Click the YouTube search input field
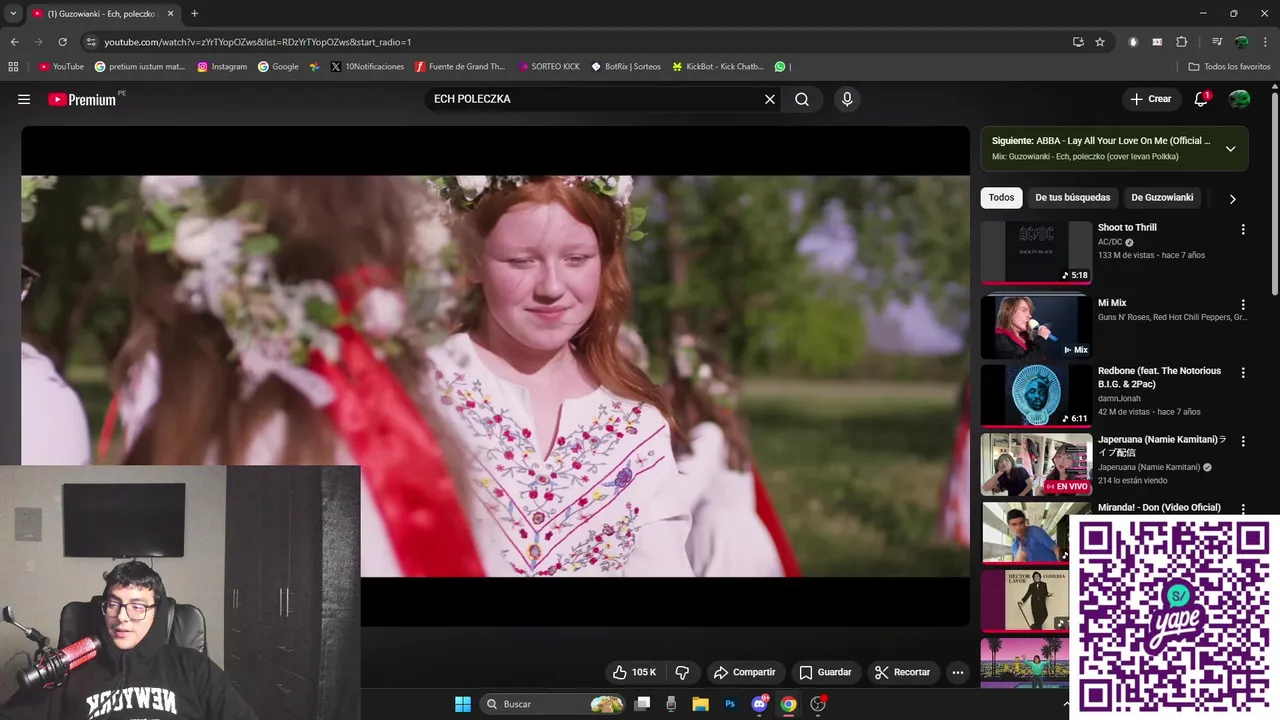The height and width of the screenshot is (720, 1280). coord(595,99)
